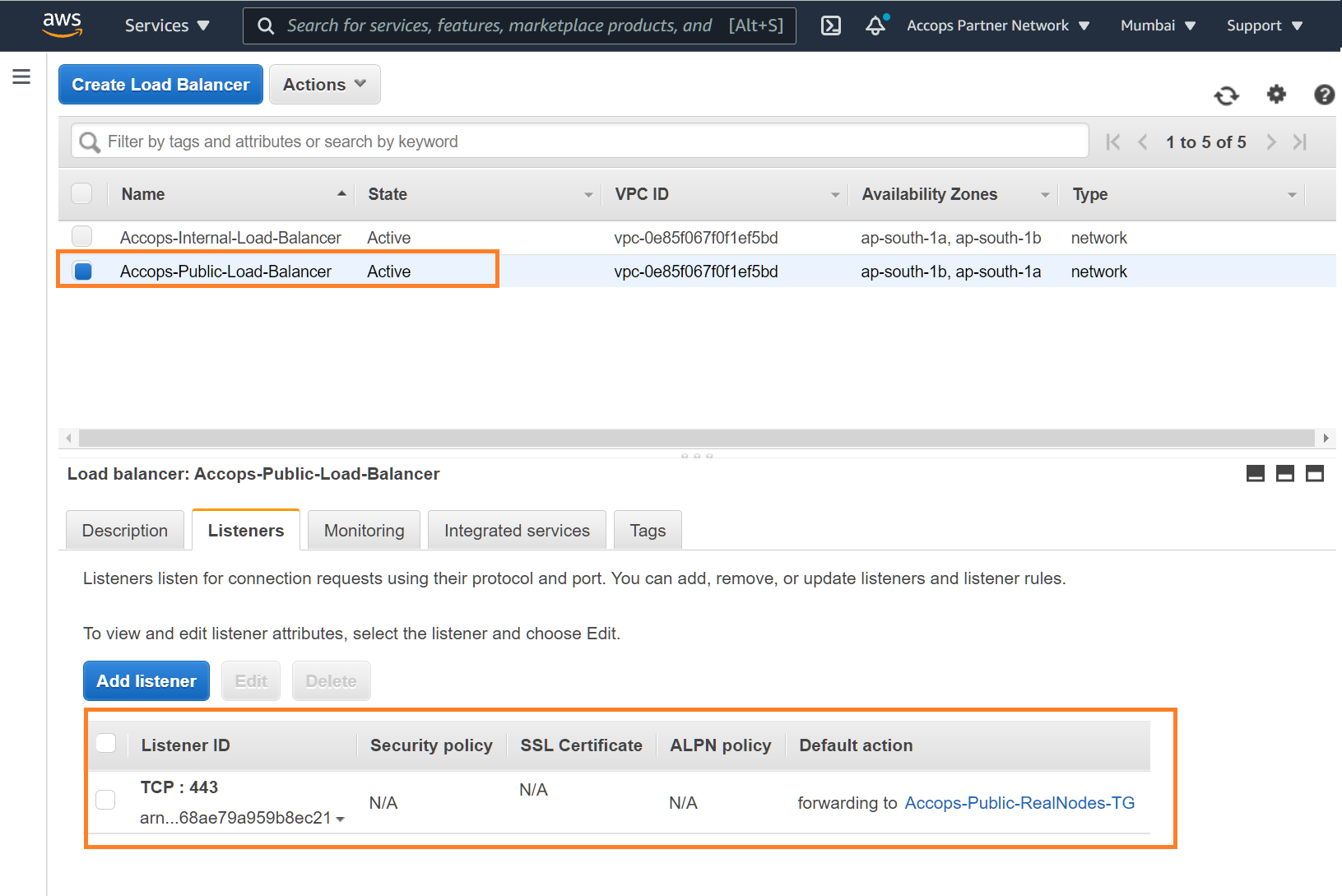This screenshot has height=896, width=1342.
Task: Open Accops Partner Network account menu
Action: pyautogui.click(x=998, y=26)
